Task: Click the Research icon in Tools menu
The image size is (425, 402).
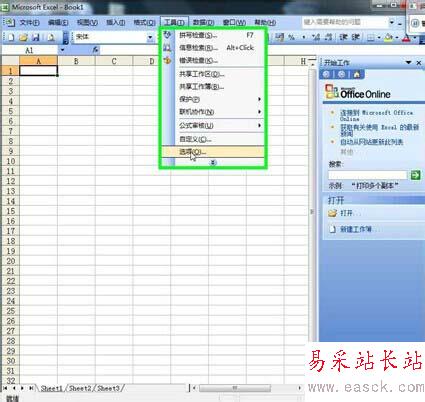Action: coord(167,48)
